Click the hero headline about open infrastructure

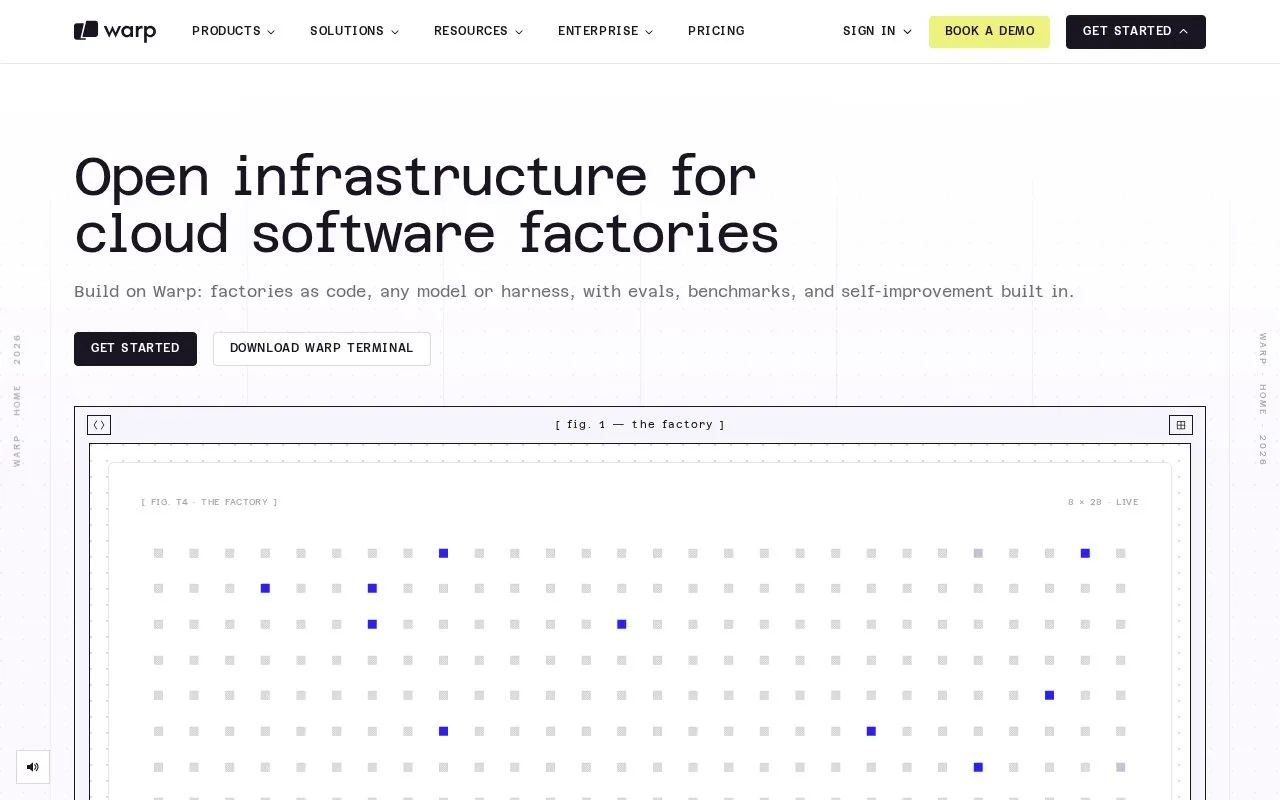click(426, 205)
